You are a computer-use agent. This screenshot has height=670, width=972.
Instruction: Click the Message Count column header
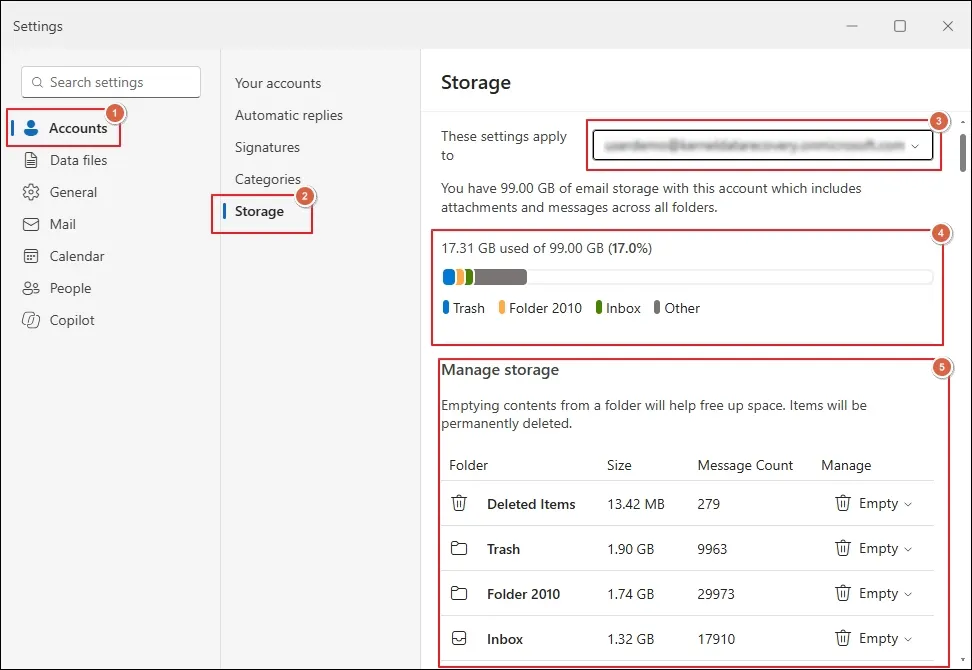click(x=744, y=465)
